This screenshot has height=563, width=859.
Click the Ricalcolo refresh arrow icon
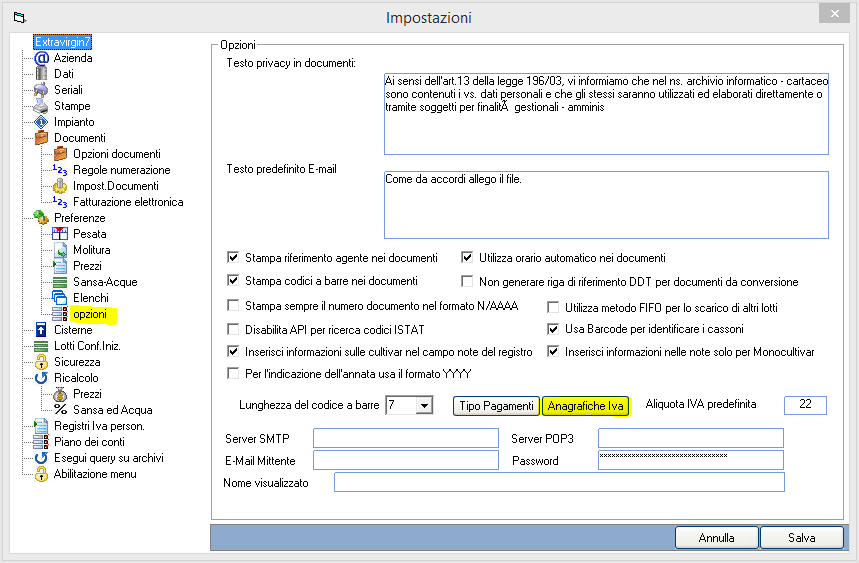[41, 378]
